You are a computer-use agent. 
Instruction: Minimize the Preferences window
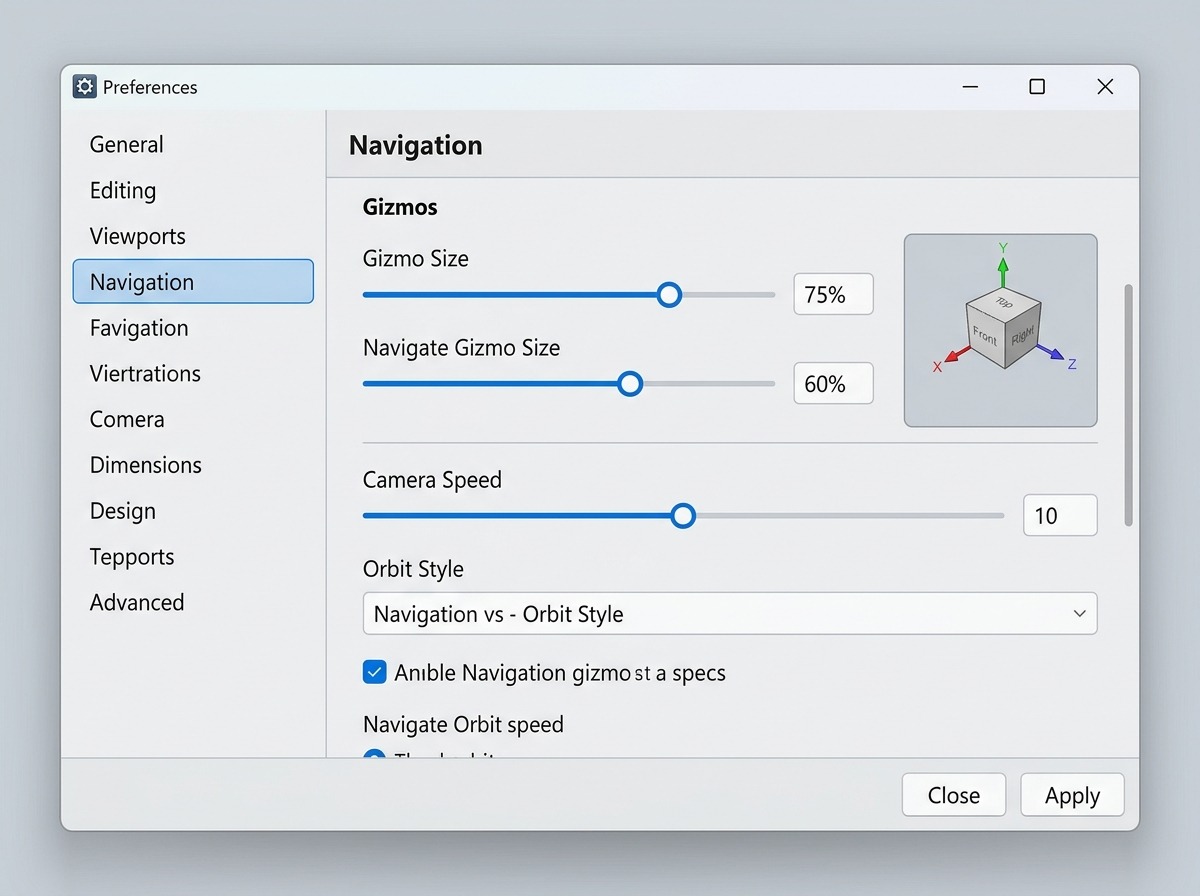970,87
